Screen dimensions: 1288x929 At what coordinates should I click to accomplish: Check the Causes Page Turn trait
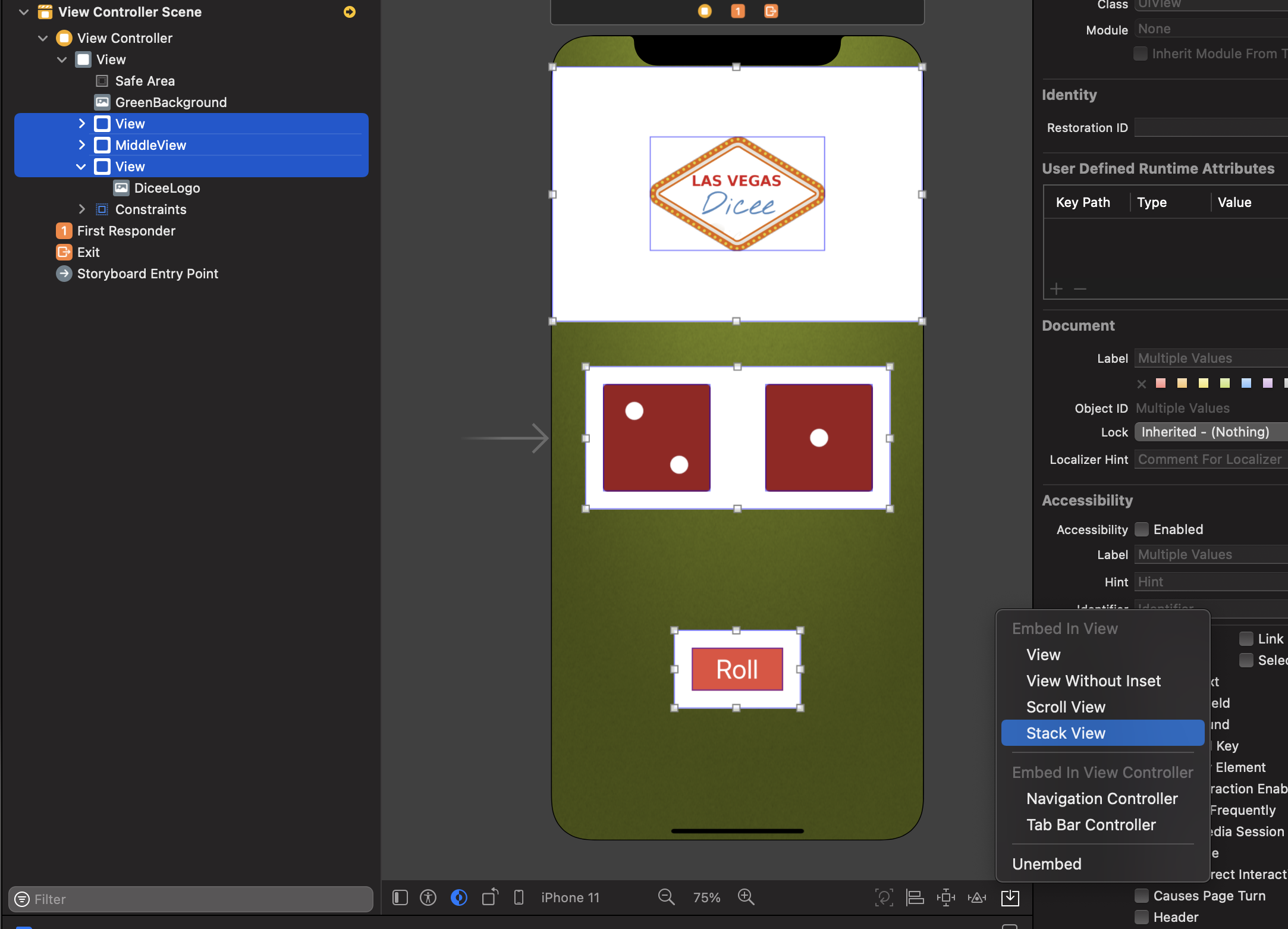pos(1141,896)
